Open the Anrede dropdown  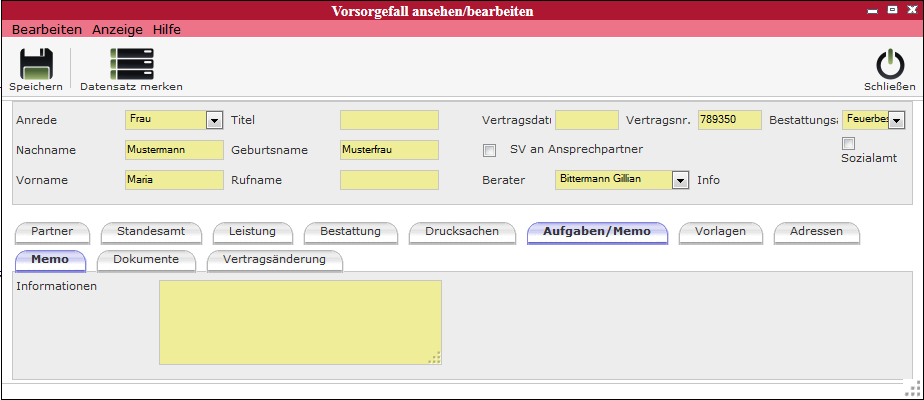point(213,121)
